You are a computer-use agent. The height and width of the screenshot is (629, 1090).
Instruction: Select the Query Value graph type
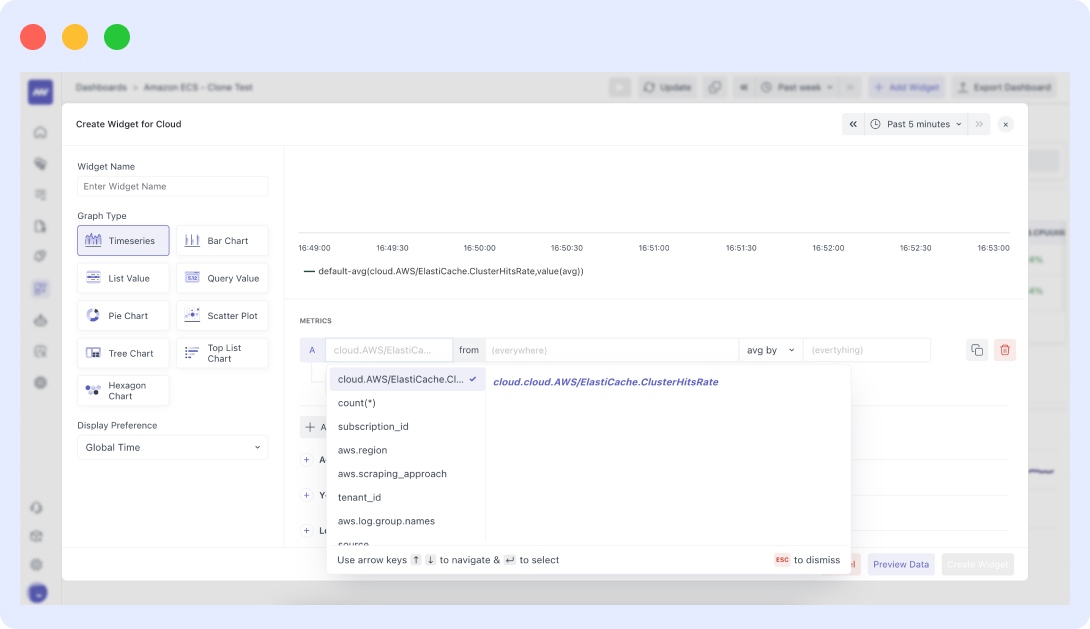click(222, 277)
